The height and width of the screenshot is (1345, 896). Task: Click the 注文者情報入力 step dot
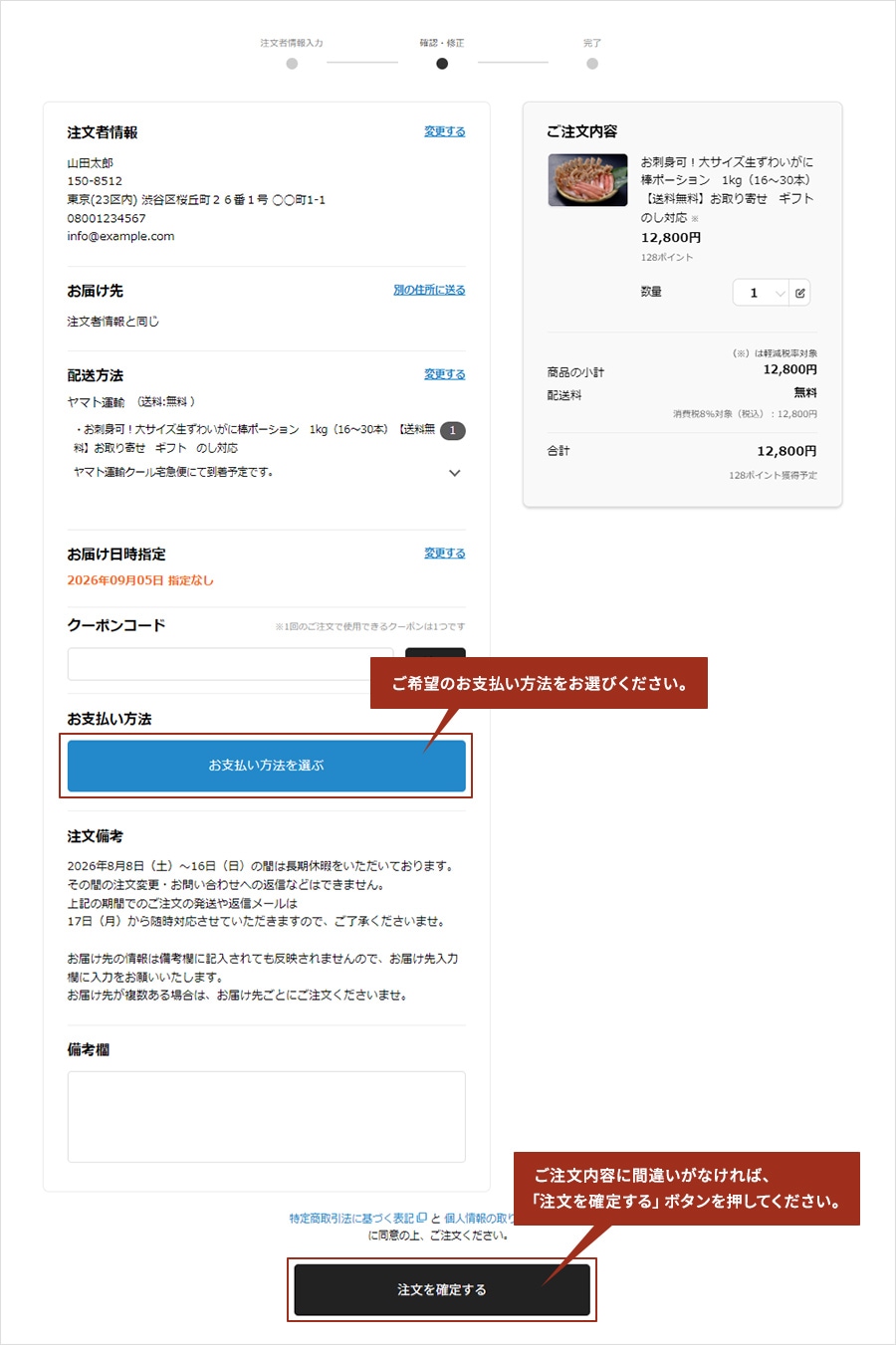pyautogui.click(x=292, y=64)
